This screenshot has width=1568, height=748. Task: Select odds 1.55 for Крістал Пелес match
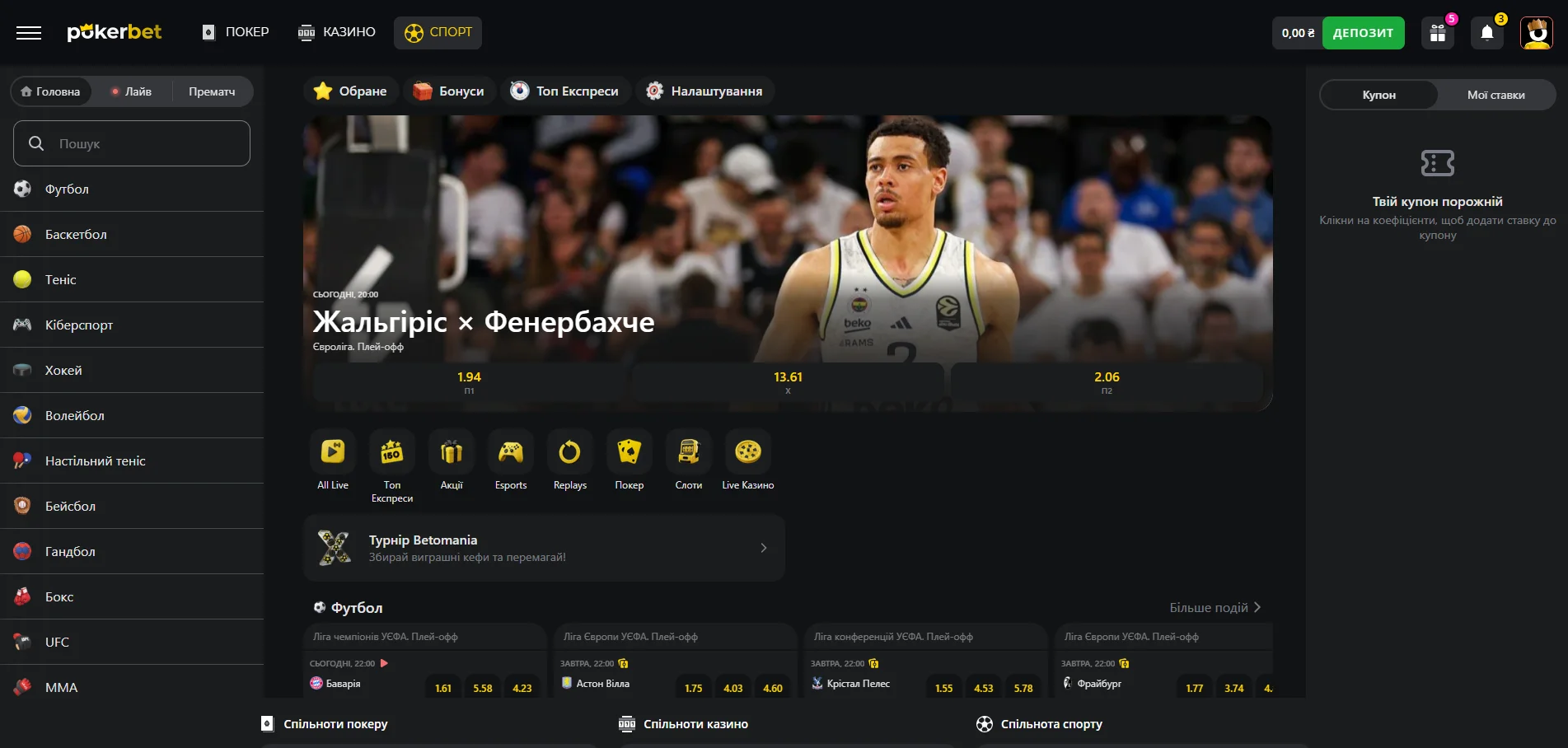point(944,688)
